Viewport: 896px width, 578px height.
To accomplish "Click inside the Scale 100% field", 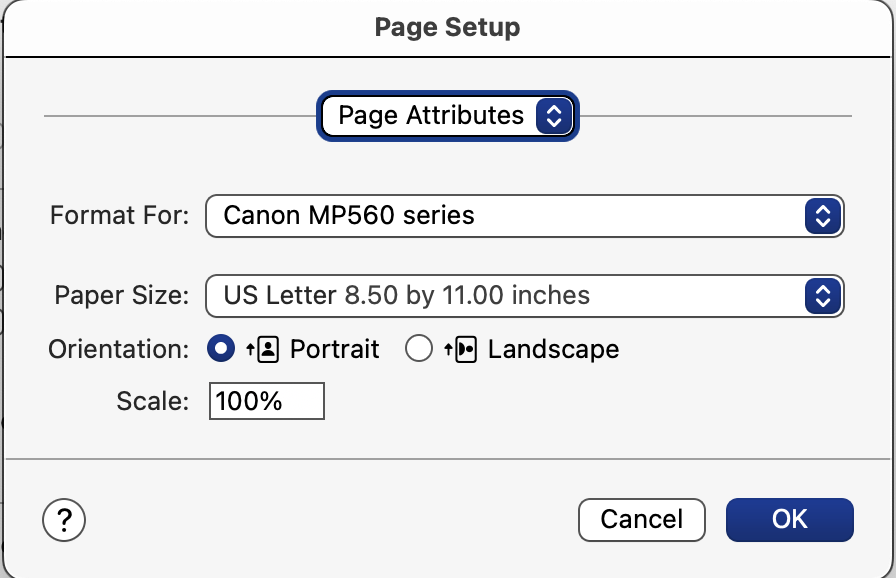I will click(x=267, y=401).
